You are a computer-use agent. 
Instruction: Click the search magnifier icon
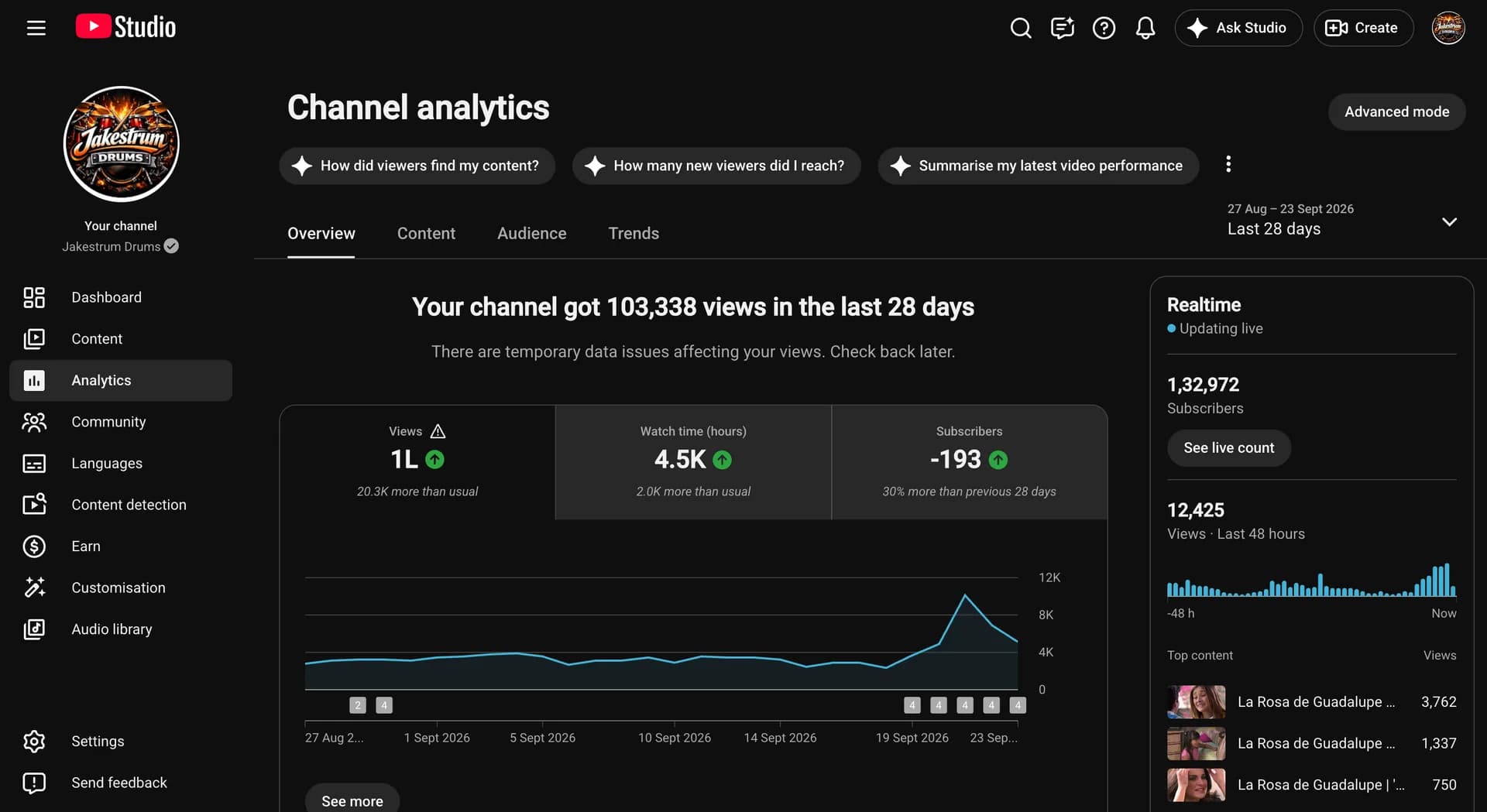point(1021,28)
